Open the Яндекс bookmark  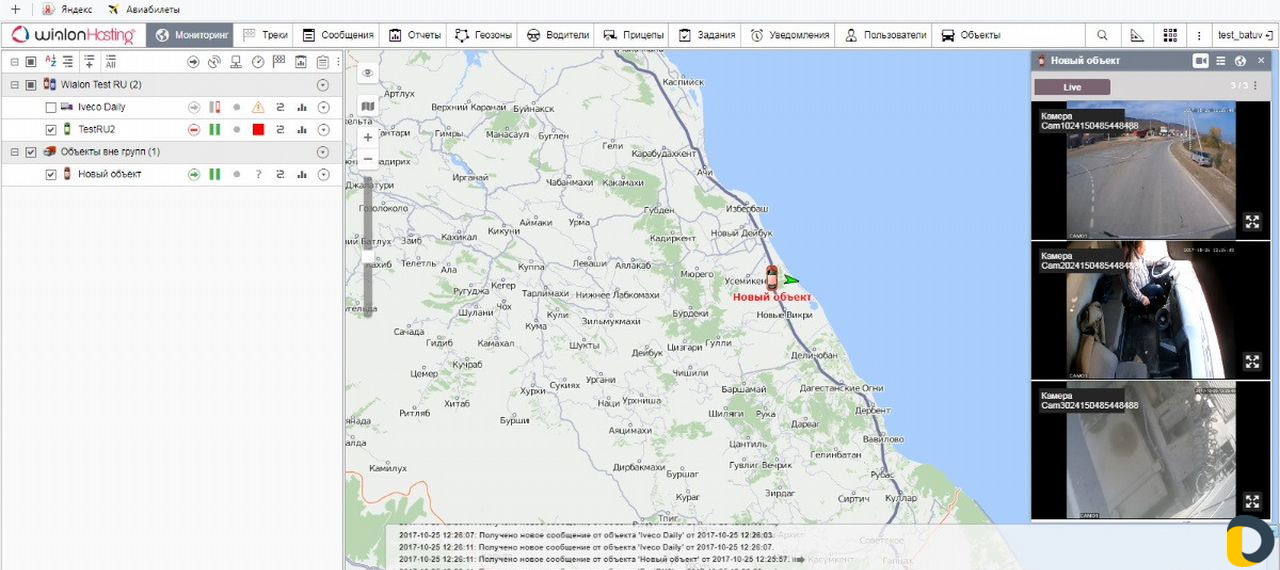click(67, 9)
